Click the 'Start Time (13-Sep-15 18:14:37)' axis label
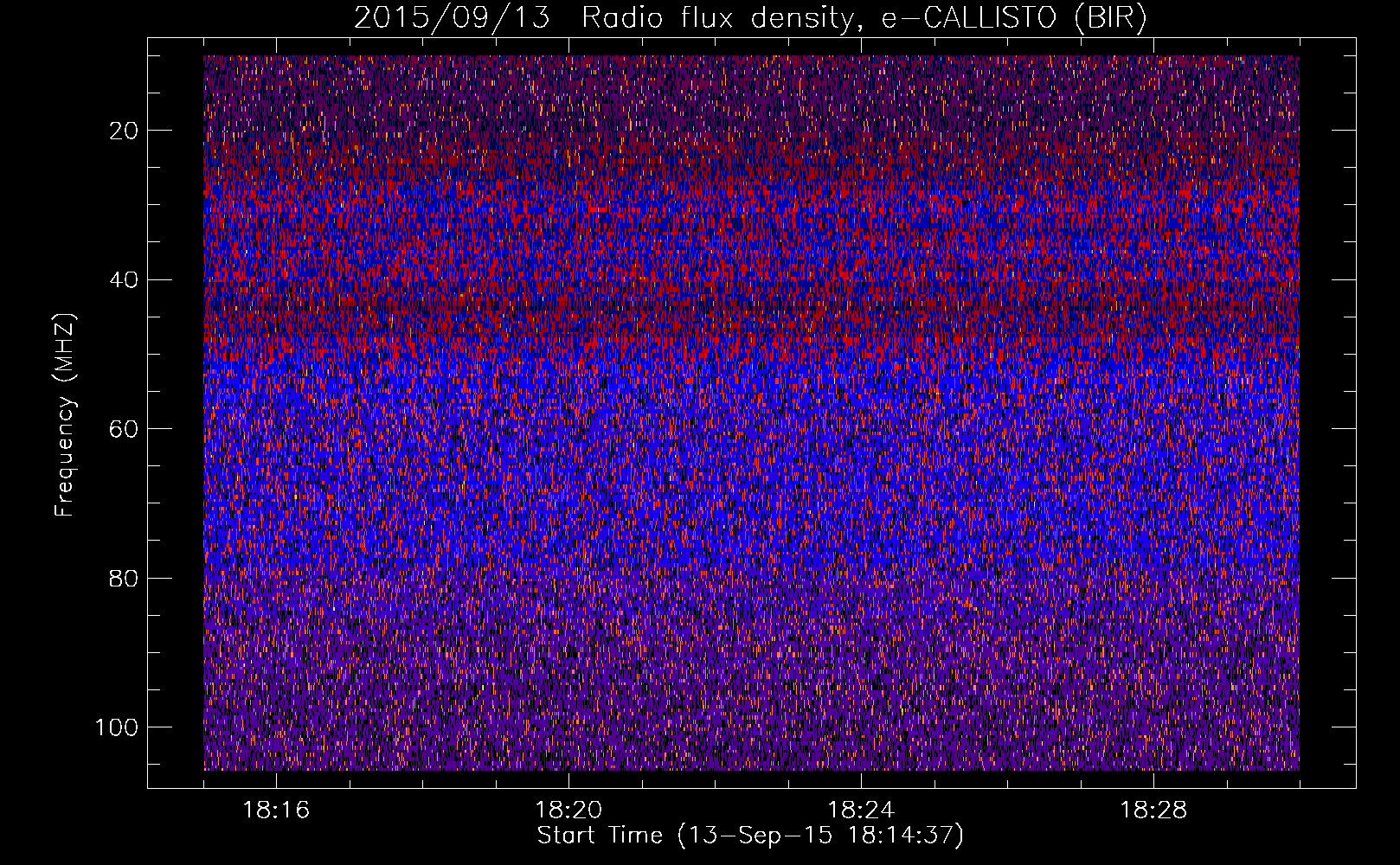 (750, 836)
